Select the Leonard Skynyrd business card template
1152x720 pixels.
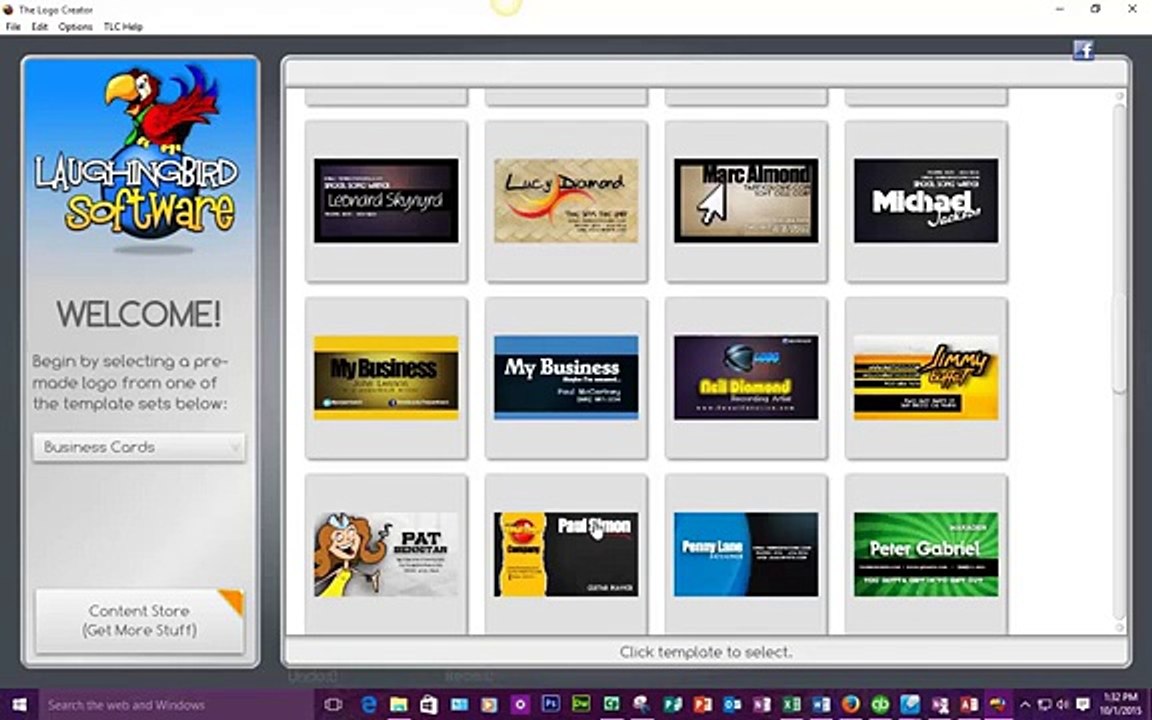tap(386, 201)
